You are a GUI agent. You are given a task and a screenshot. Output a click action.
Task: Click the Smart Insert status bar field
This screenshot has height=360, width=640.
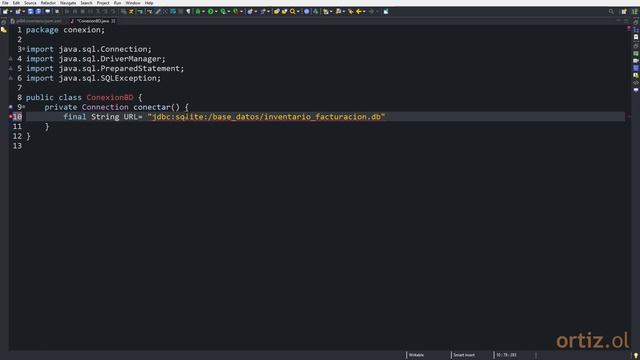pyautogui.click(x=464, y=355)
